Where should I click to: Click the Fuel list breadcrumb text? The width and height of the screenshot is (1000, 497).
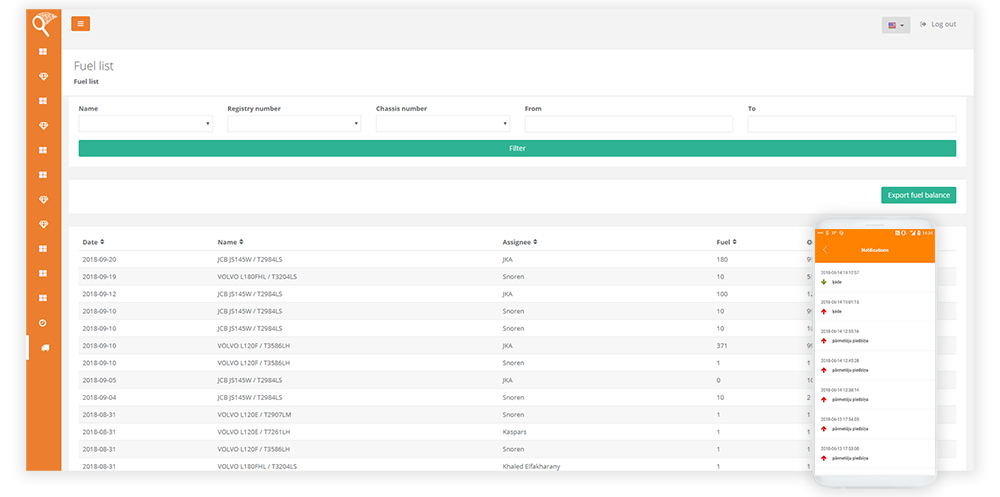coord(86,82)
